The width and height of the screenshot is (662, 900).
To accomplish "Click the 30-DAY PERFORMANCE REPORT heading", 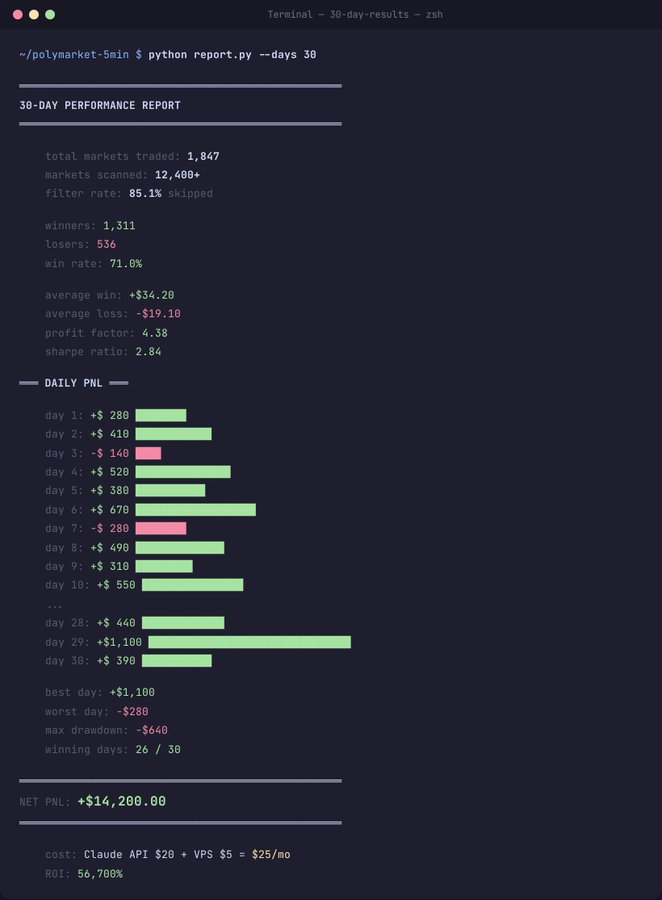I will pos(100,105).
